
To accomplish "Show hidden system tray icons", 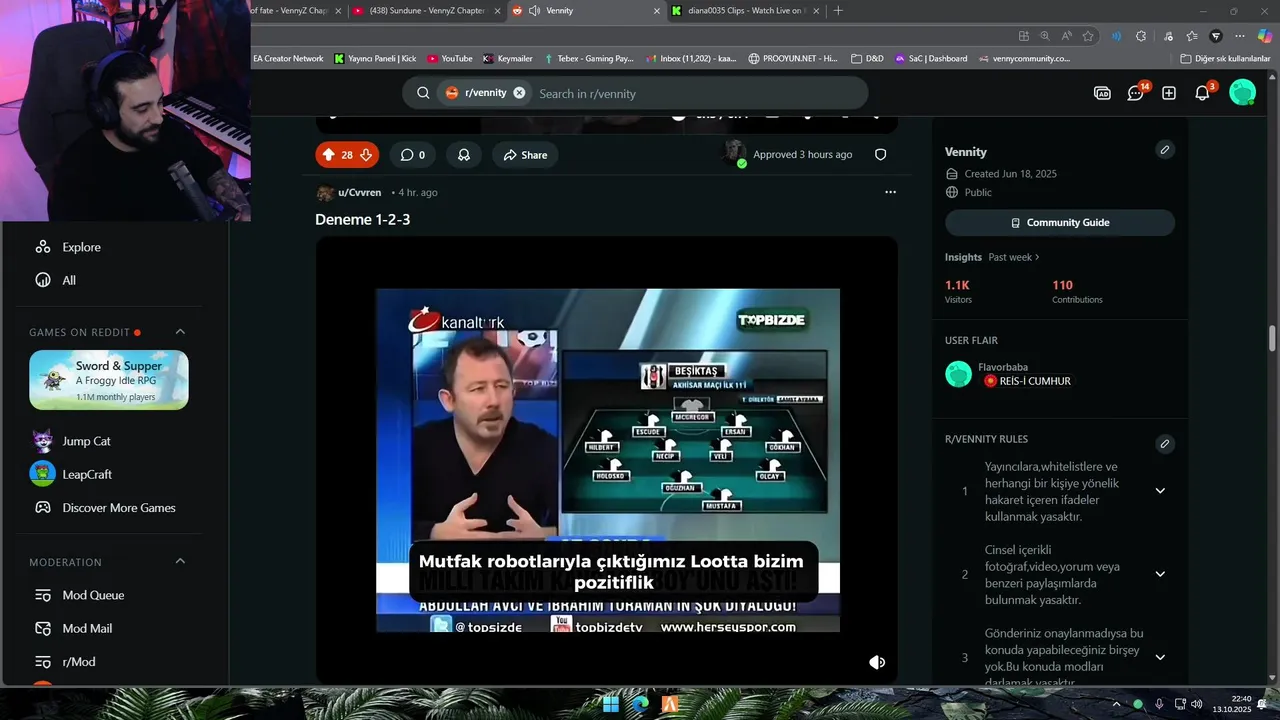I will 1117,704.
